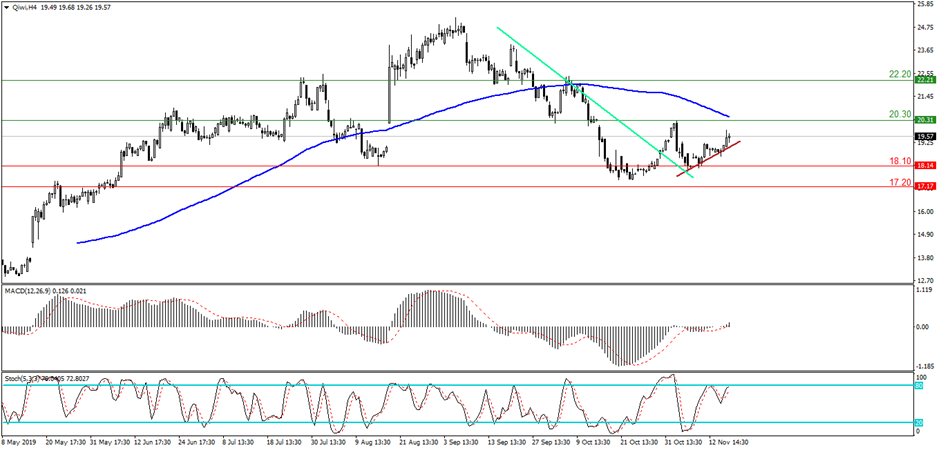Click the stochastic 20 level marker
The image size is (941, 450).
click(x=918, y=423)
